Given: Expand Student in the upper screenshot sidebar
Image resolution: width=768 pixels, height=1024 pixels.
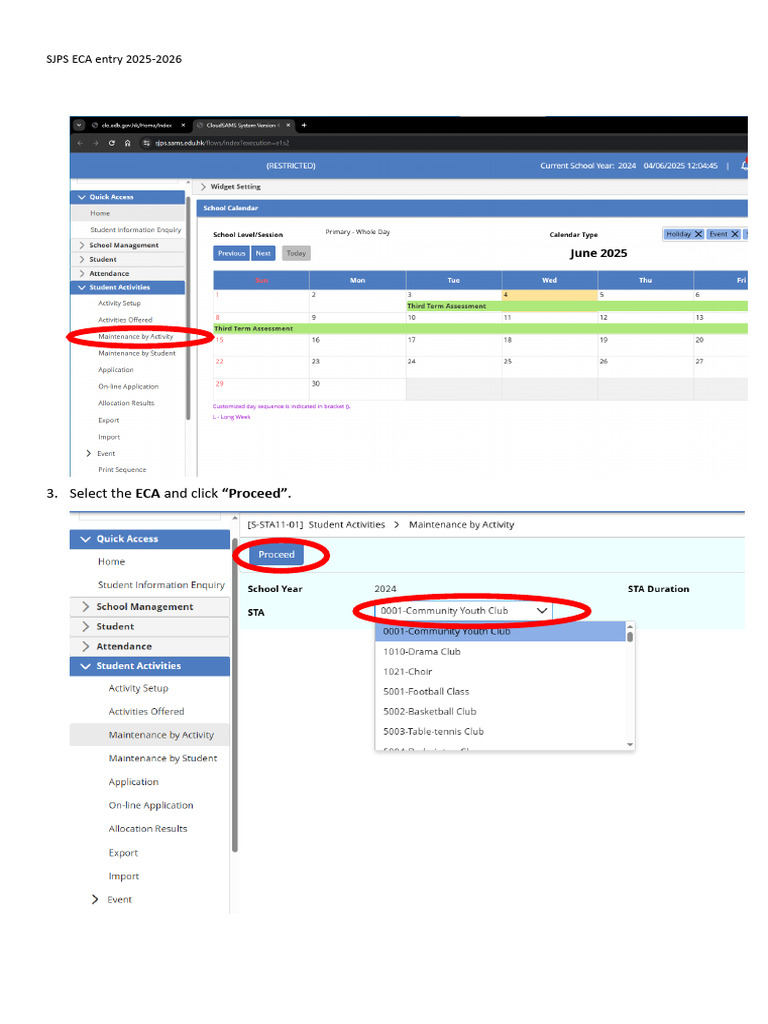Looking at the screenshot, I should click(x=128, y=259).
